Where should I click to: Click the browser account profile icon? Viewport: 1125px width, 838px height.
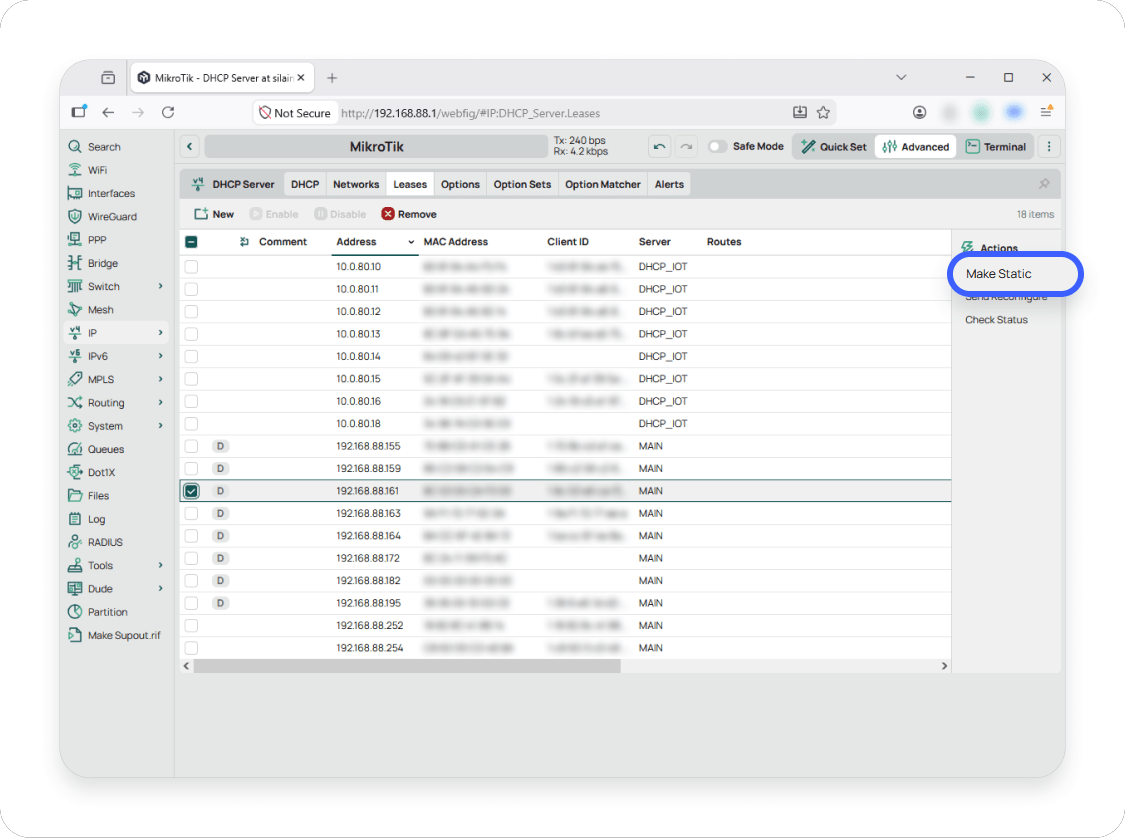coord(919,113)
